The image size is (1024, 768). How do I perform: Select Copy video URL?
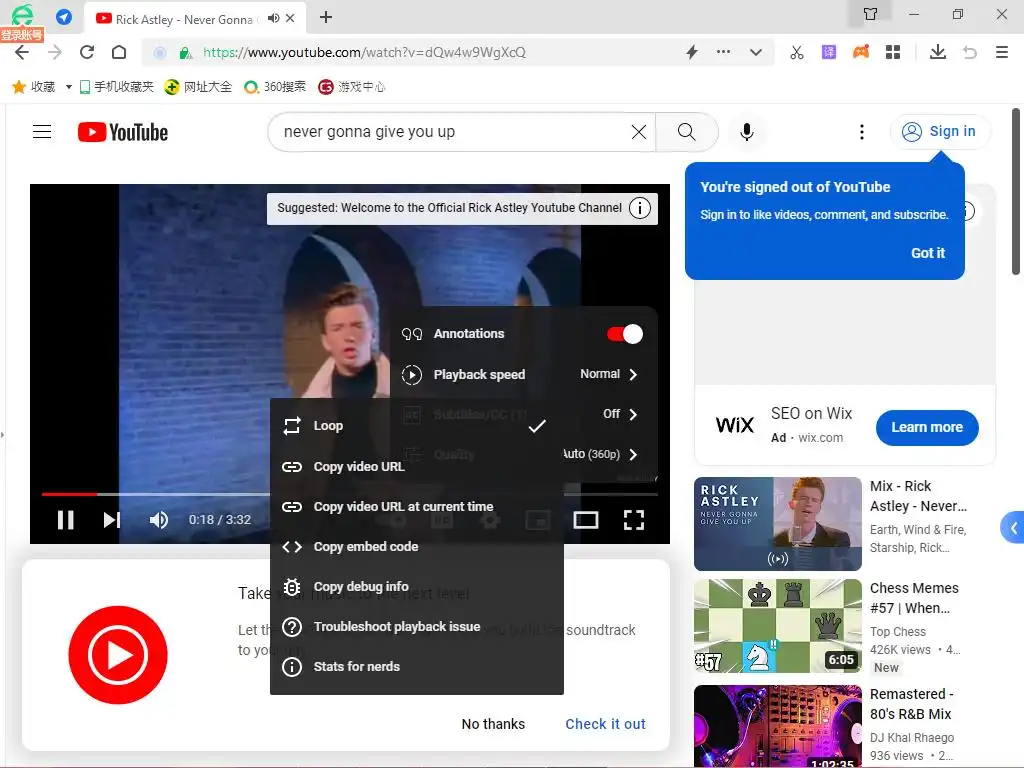tap(417, 466)
